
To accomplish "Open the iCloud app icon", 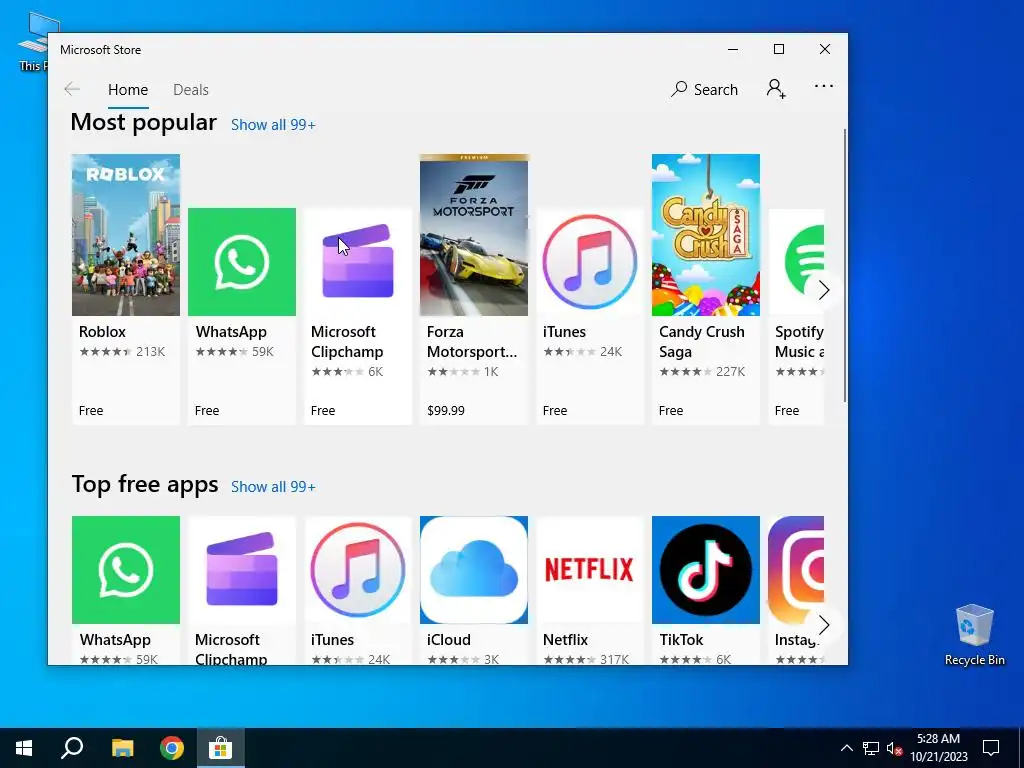I will [473, 570].
